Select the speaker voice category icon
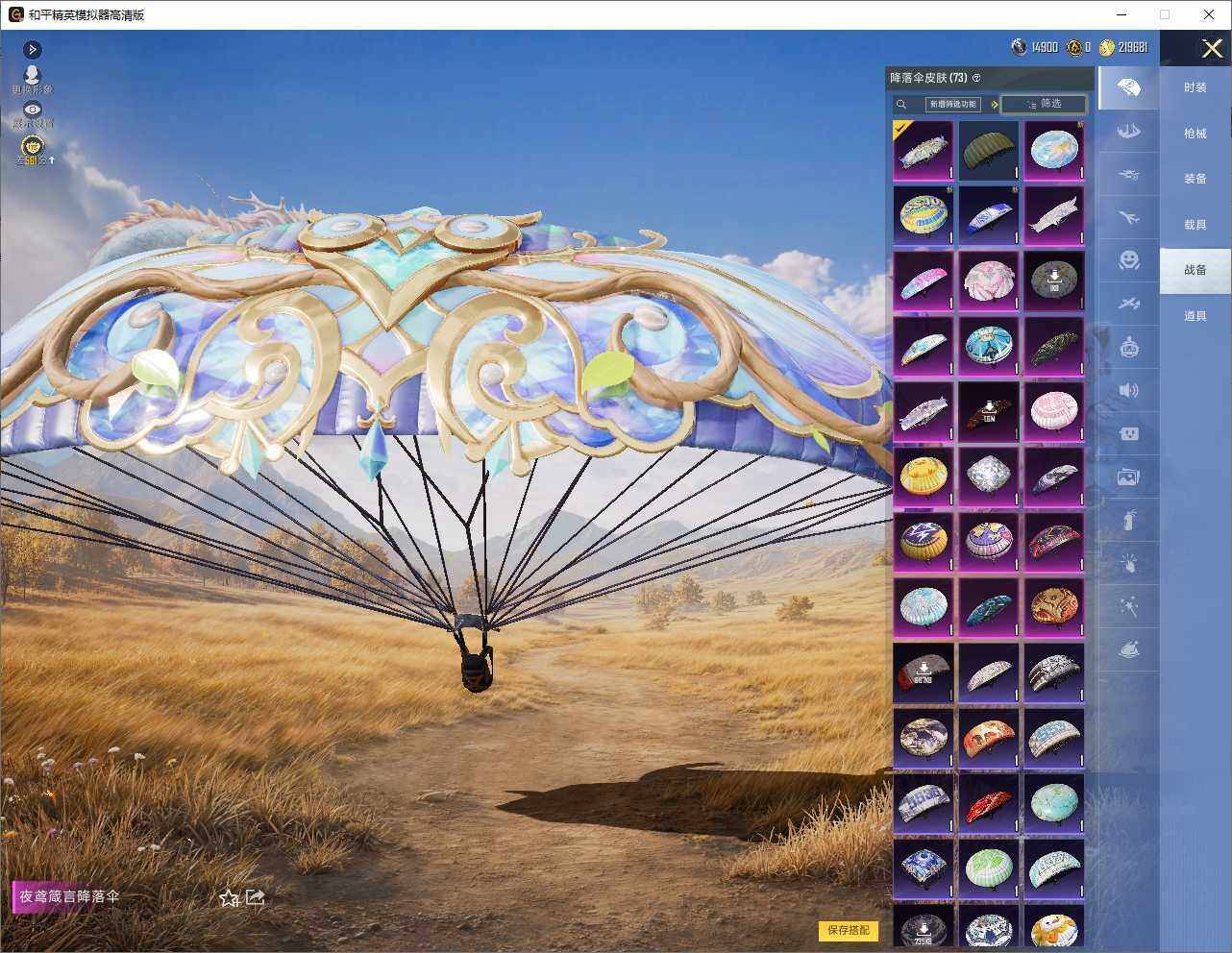The height and width of the screenshot is (953, 1232). click(x=1129, y=390)
